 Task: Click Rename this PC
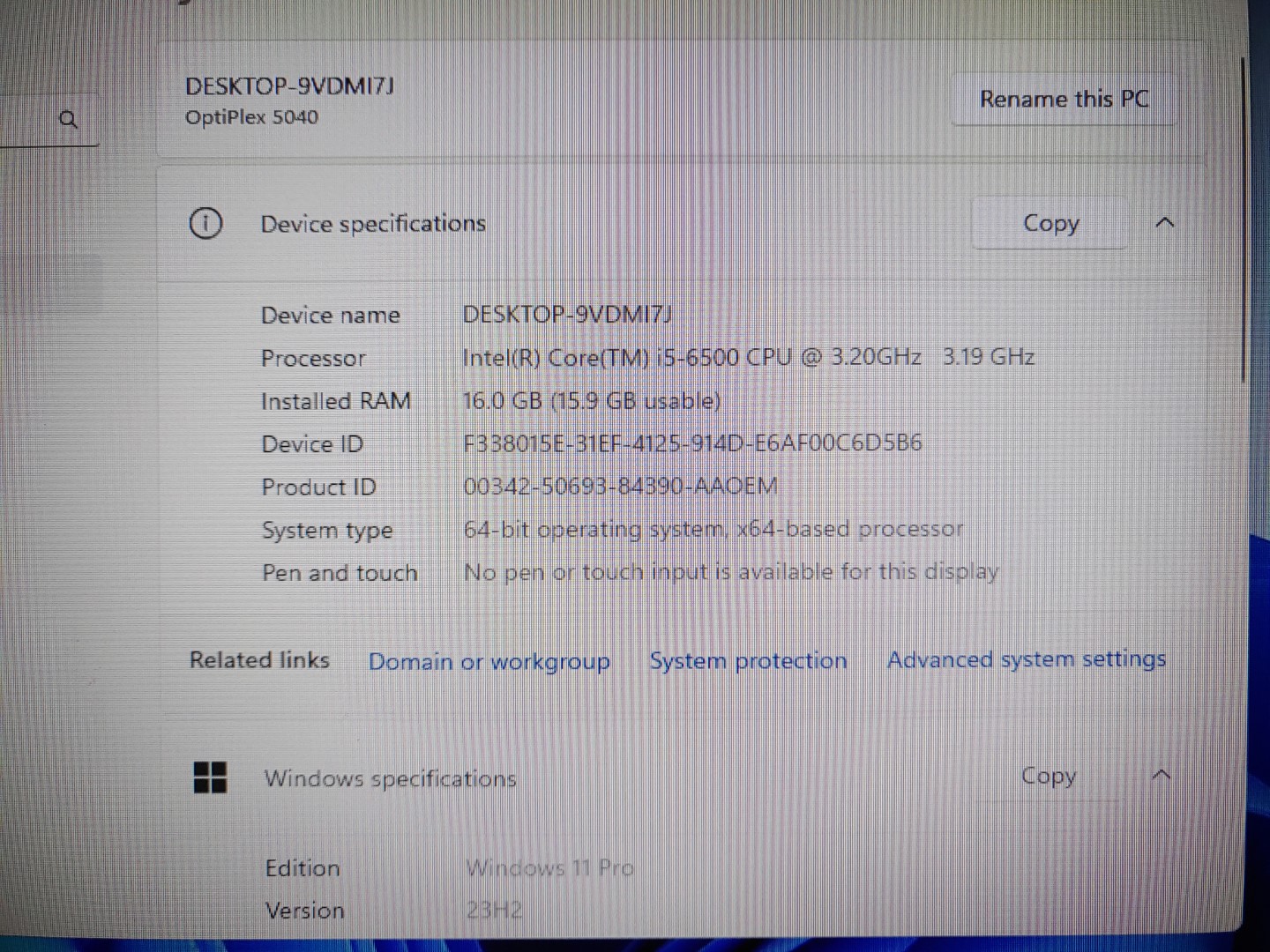pyautogui.click(x=1064, y=99)
